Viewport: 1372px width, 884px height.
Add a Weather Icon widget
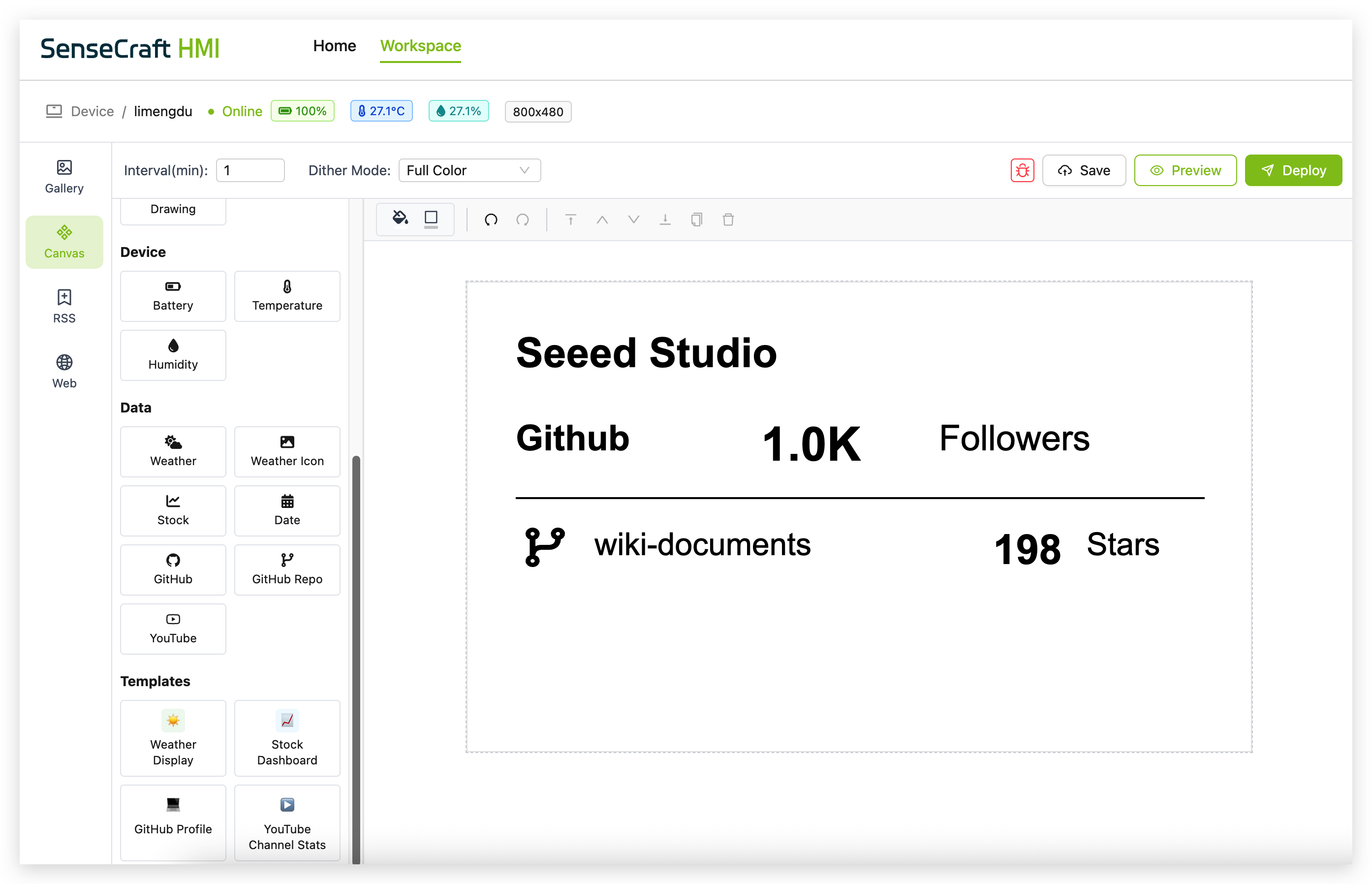tap(287, 452)
